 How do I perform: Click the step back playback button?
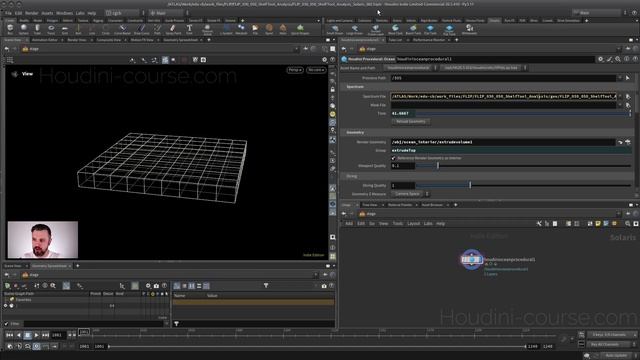coord(18,335)
